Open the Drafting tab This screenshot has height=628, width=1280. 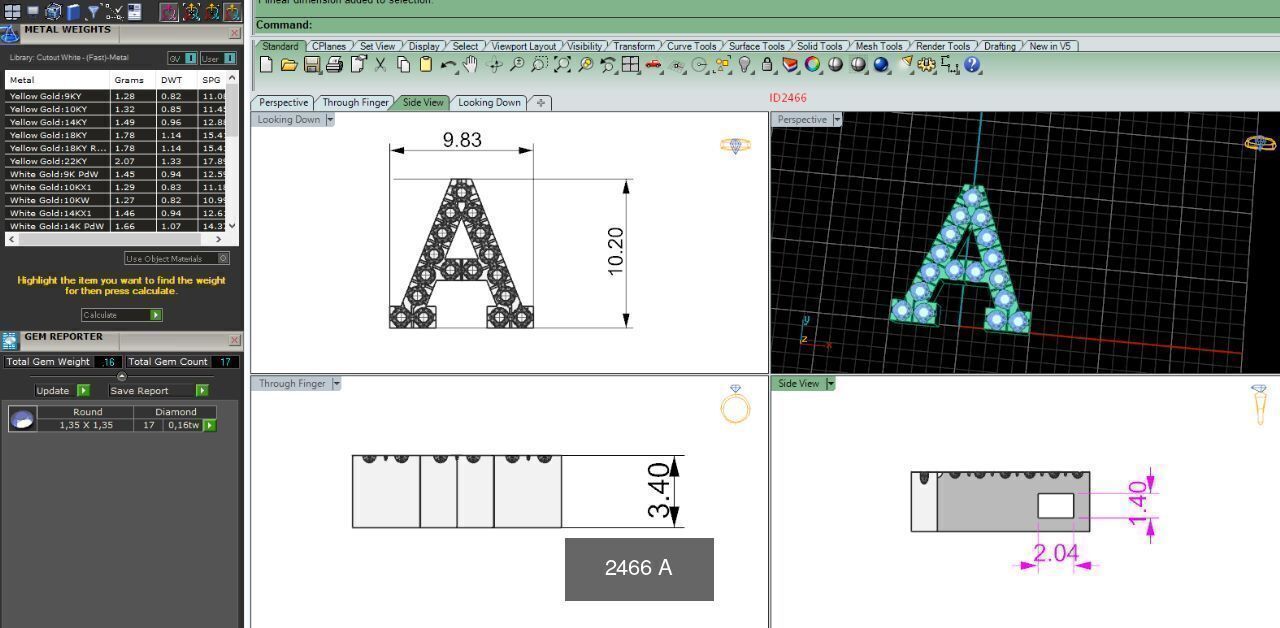point(999,46)
